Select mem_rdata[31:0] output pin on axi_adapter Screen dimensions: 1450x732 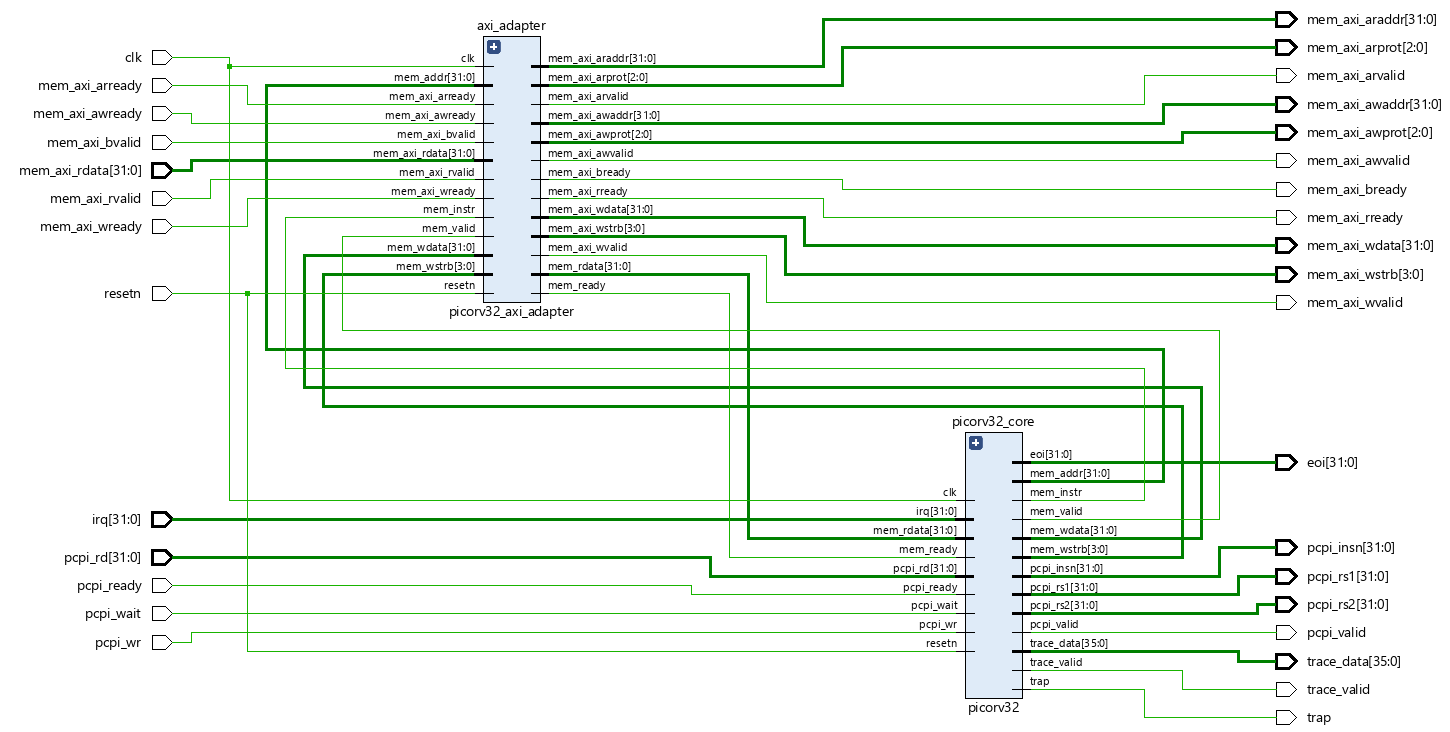pos(590,267)
